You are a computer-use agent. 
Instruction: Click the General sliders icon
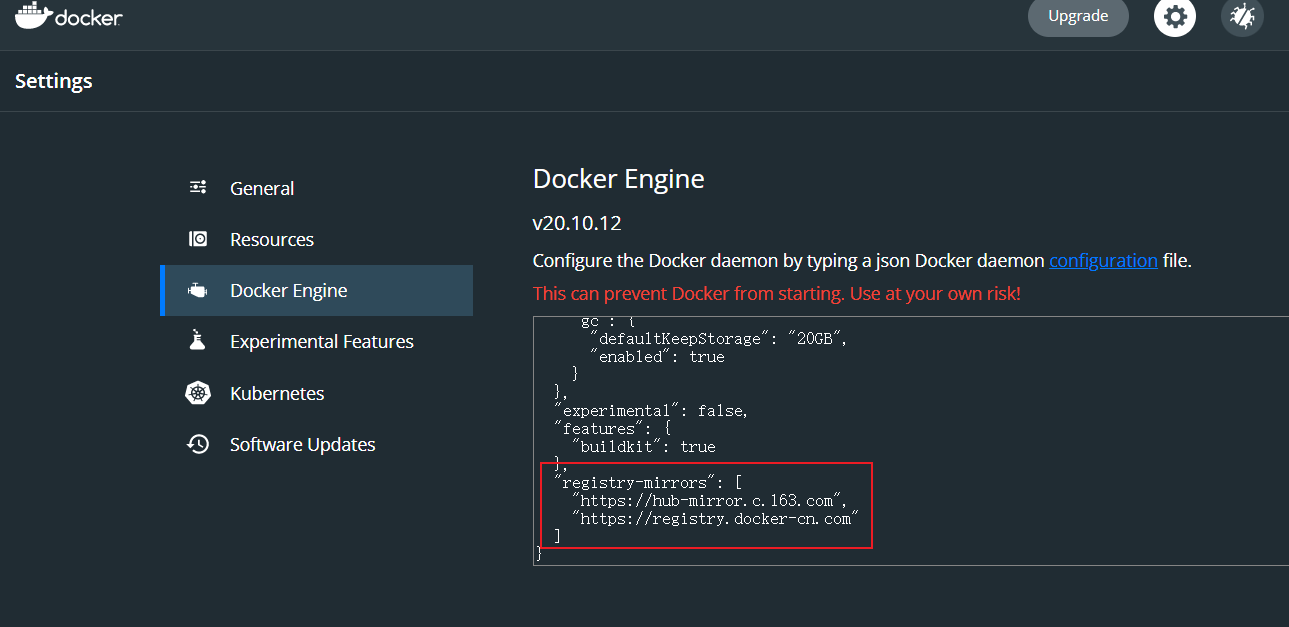click(198, 188)
